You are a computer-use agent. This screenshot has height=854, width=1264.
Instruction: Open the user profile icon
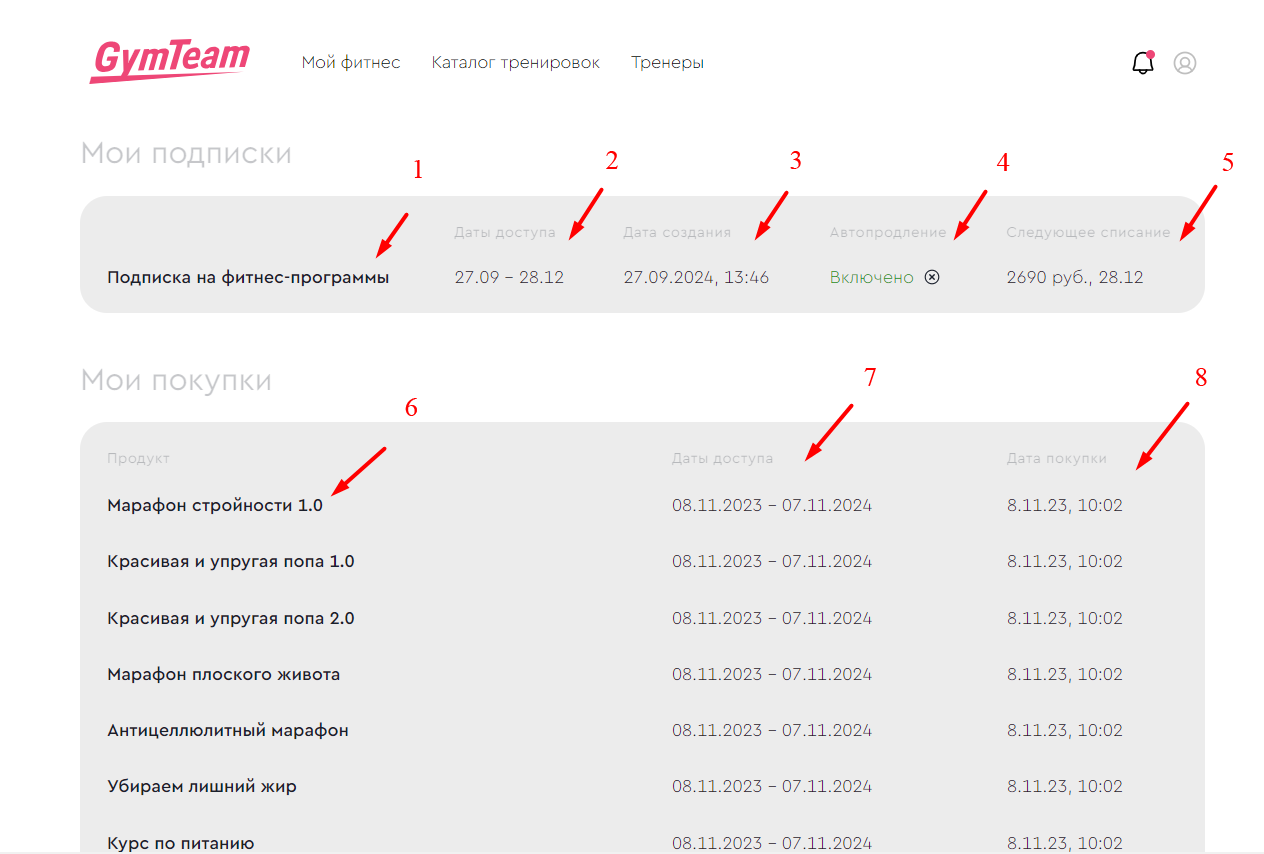pyautogui.click(x=1185, y=63)
